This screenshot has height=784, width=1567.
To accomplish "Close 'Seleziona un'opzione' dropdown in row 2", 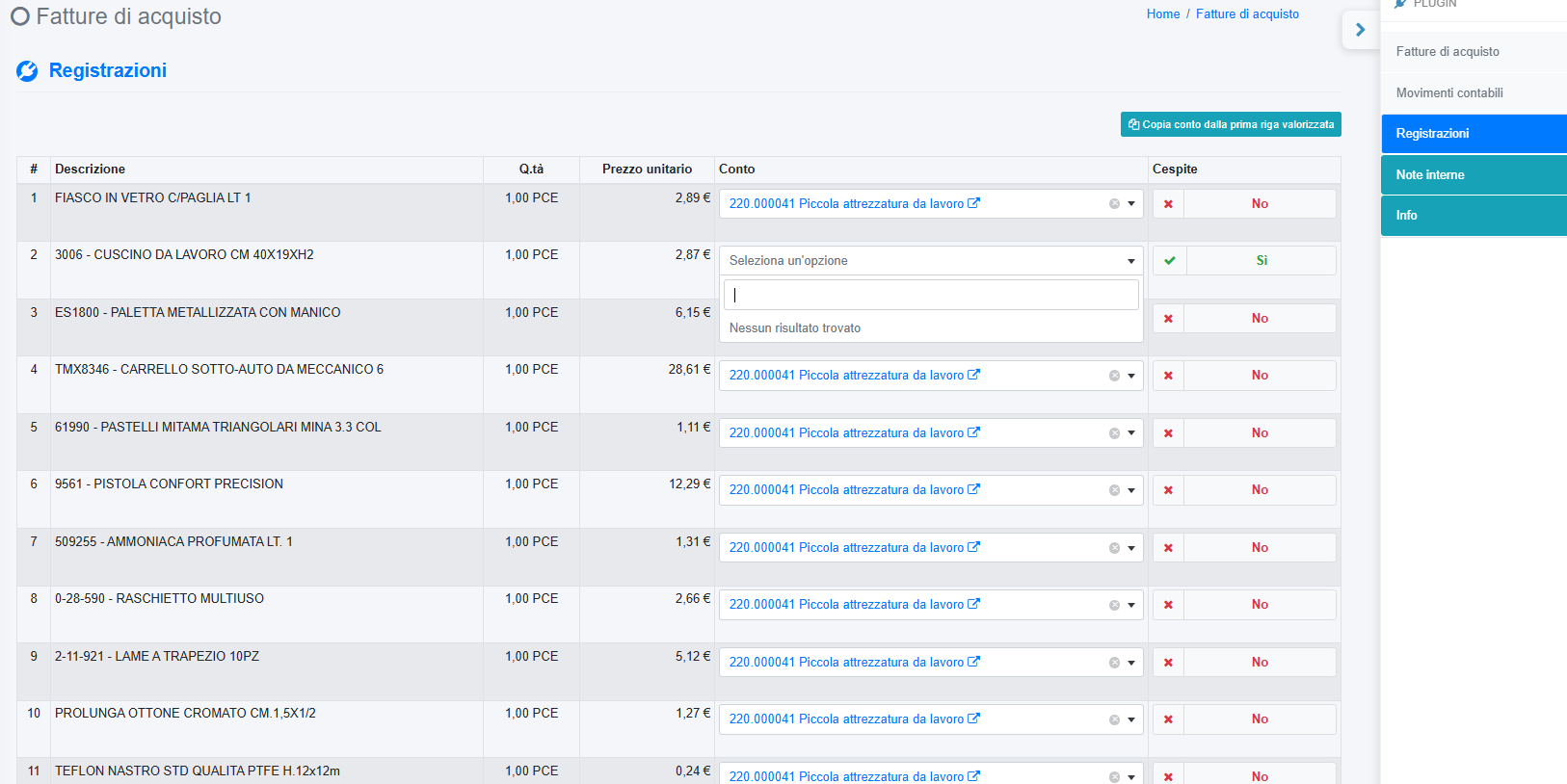I will click(x=1130, y=261).
